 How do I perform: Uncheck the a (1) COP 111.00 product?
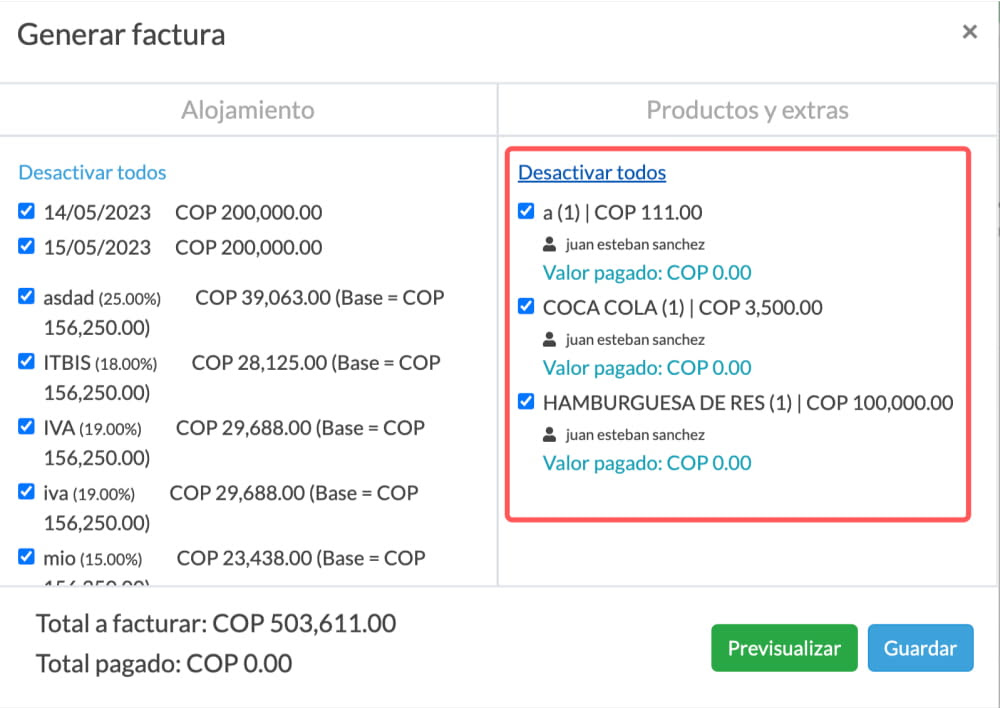[x=526, y=211]
